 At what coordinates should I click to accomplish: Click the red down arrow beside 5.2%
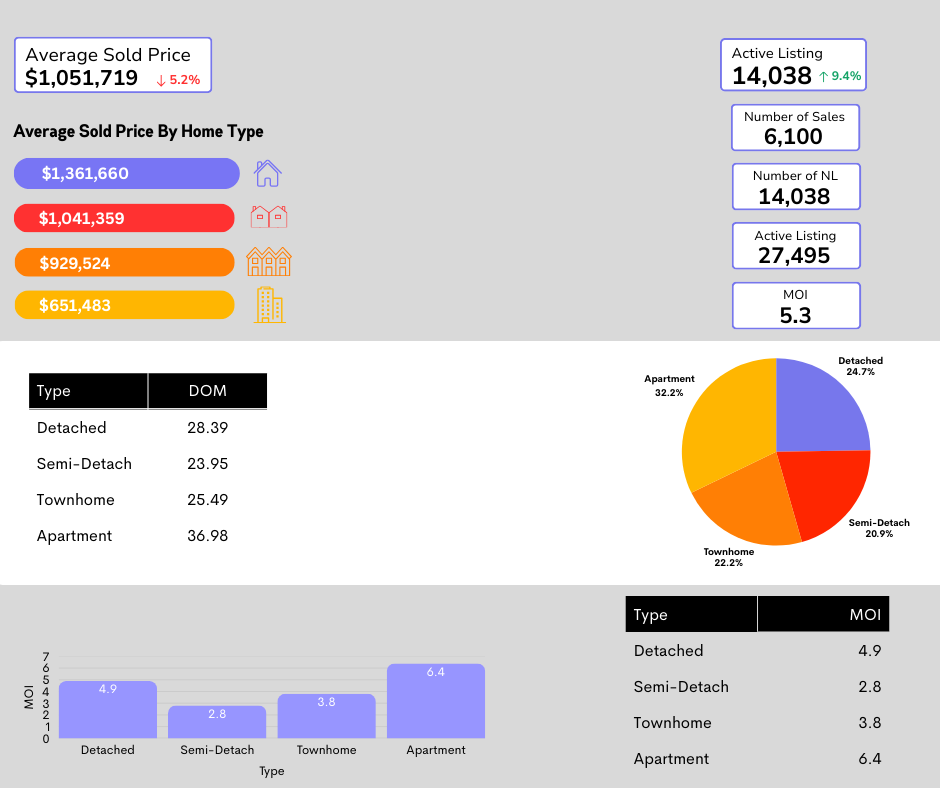coord(161,80)
